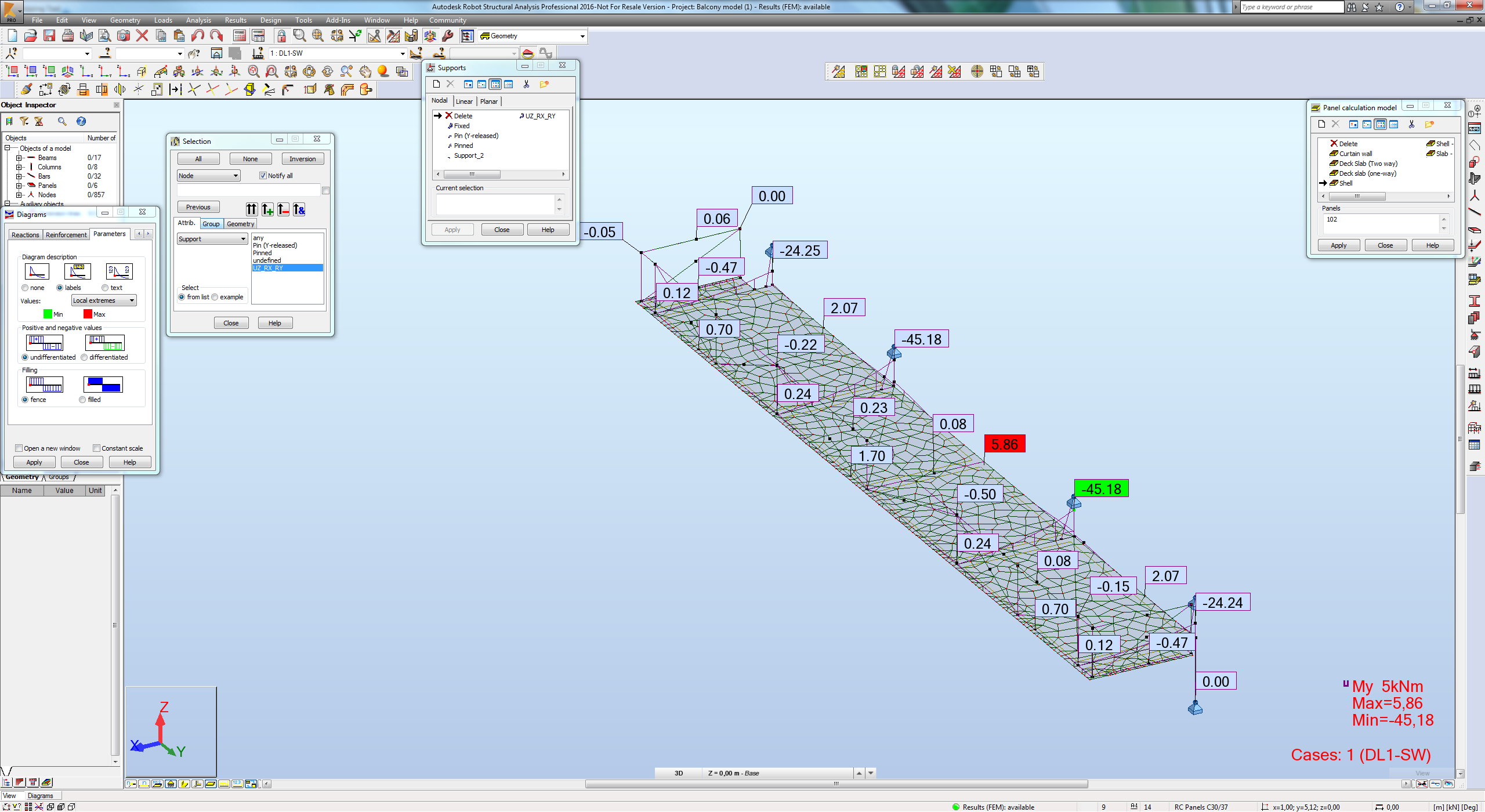
Task: Click the Rendering orange sphere icon
Action: tap(383, 71)
